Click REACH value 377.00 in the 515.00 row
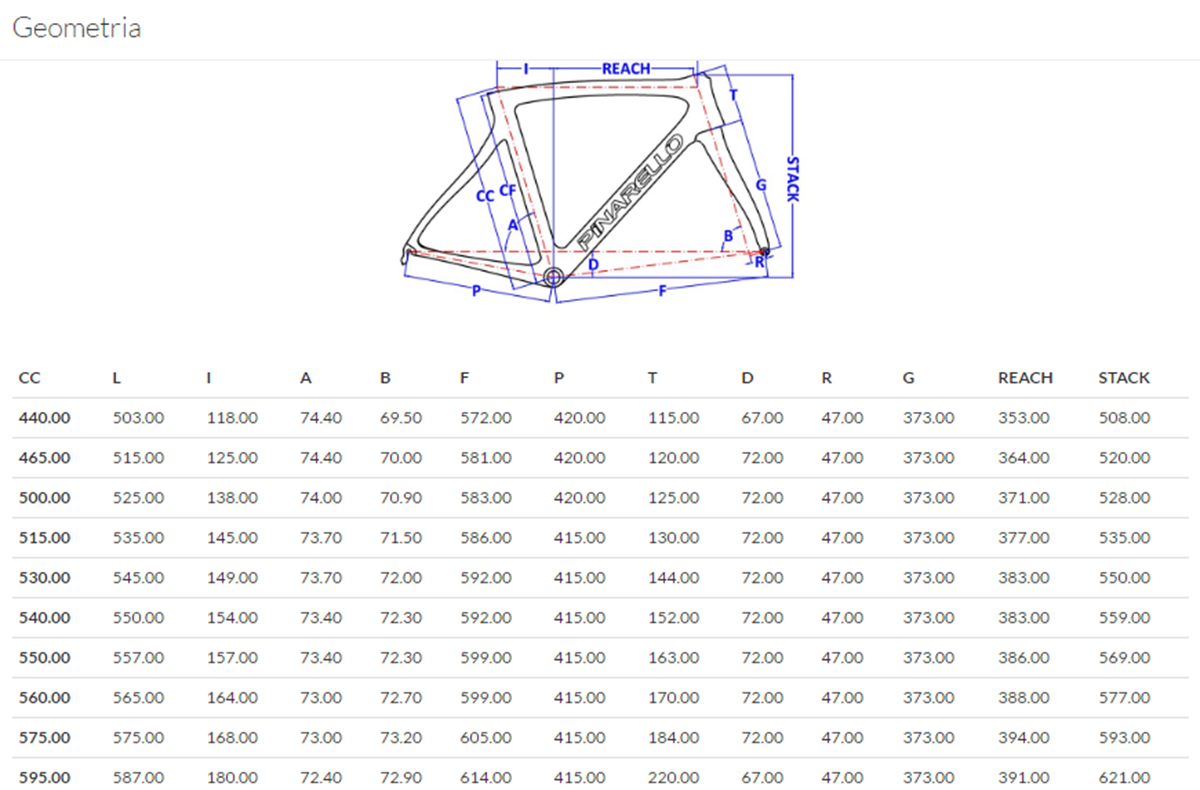 [1024, 538]
